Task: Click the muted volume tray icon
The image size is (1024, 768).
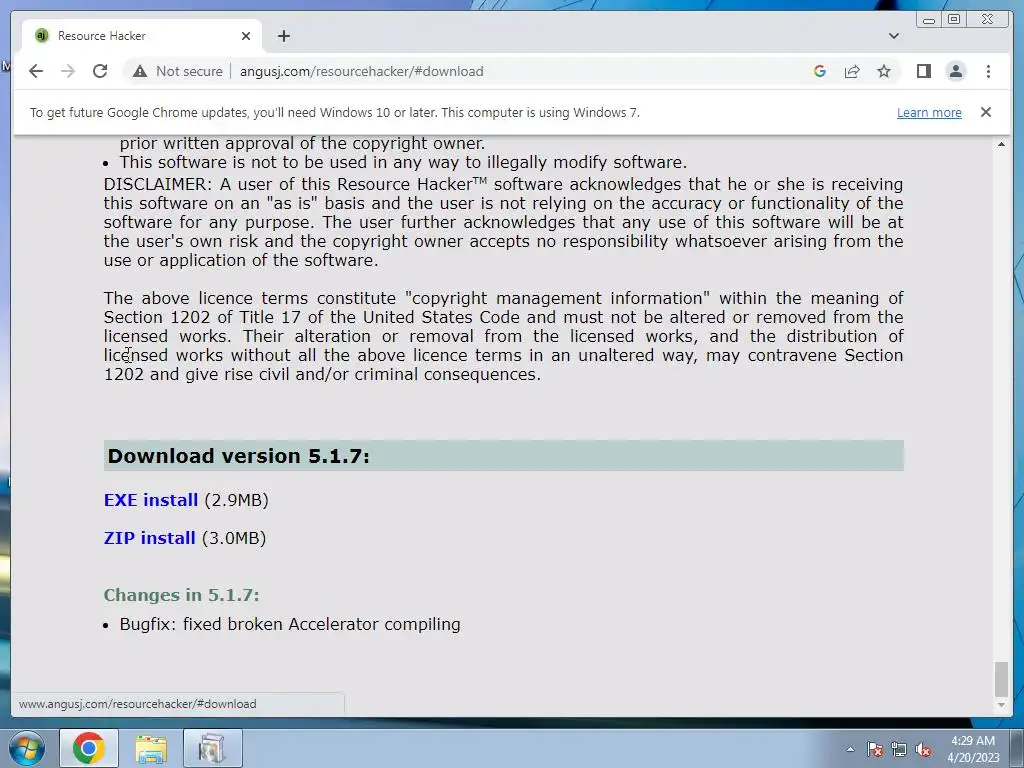Action: [923, 749]
